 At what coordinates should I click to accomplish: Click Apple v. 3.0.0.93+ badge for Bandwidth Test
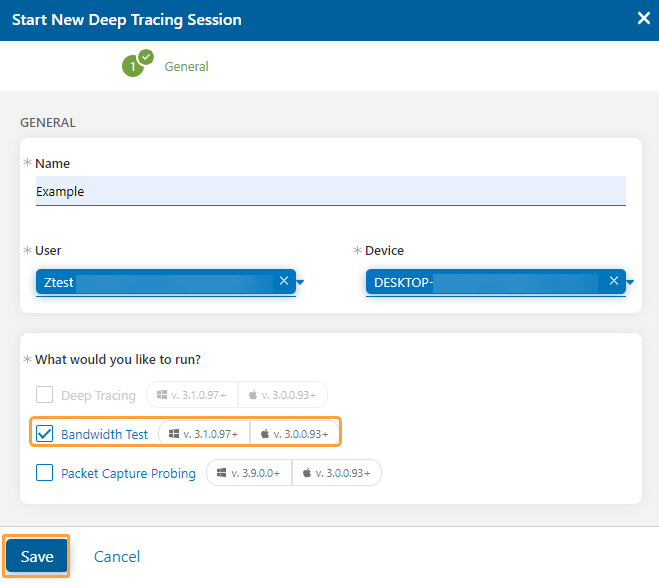tap(294, 434)
